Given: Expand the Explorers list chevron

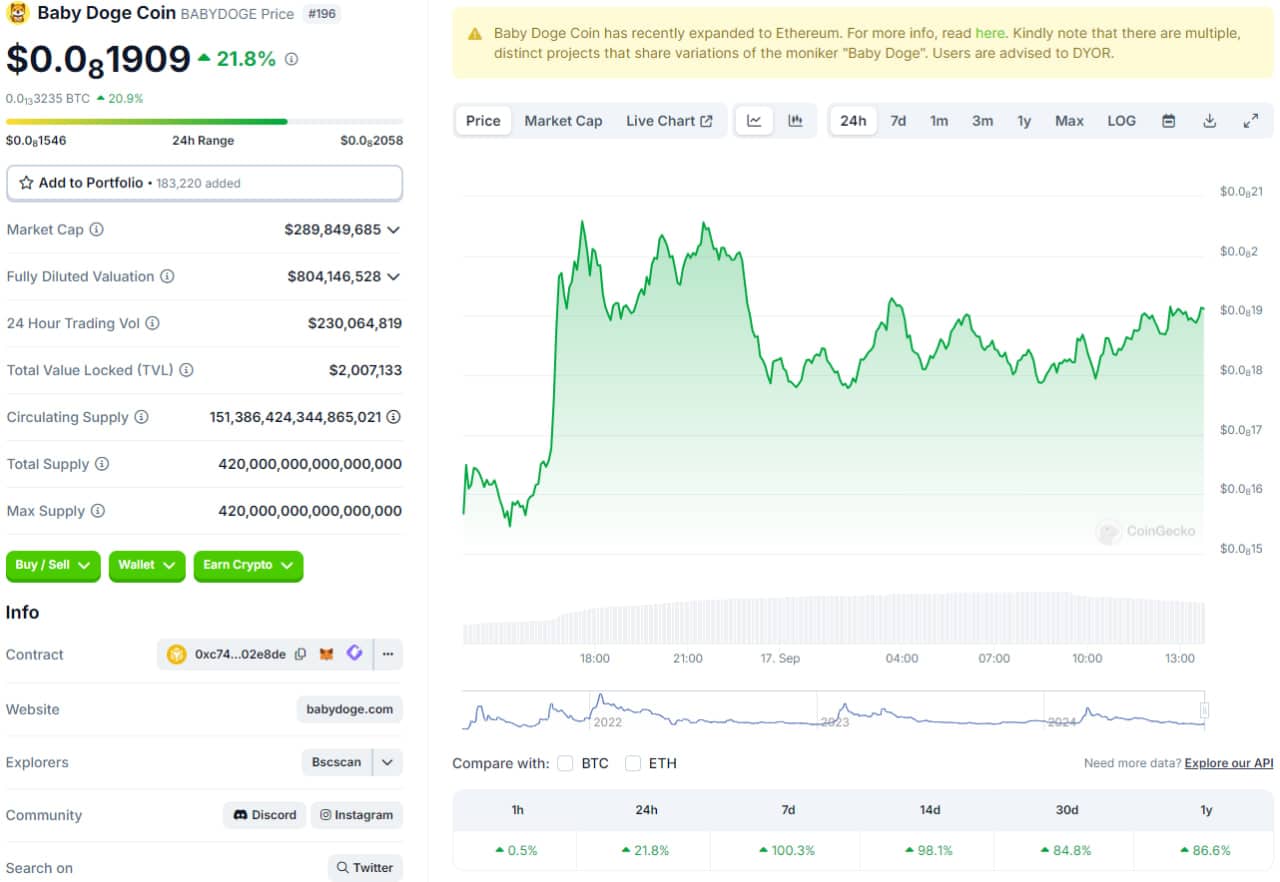Looking at the screenshot, I should click(x=388, y=762).
